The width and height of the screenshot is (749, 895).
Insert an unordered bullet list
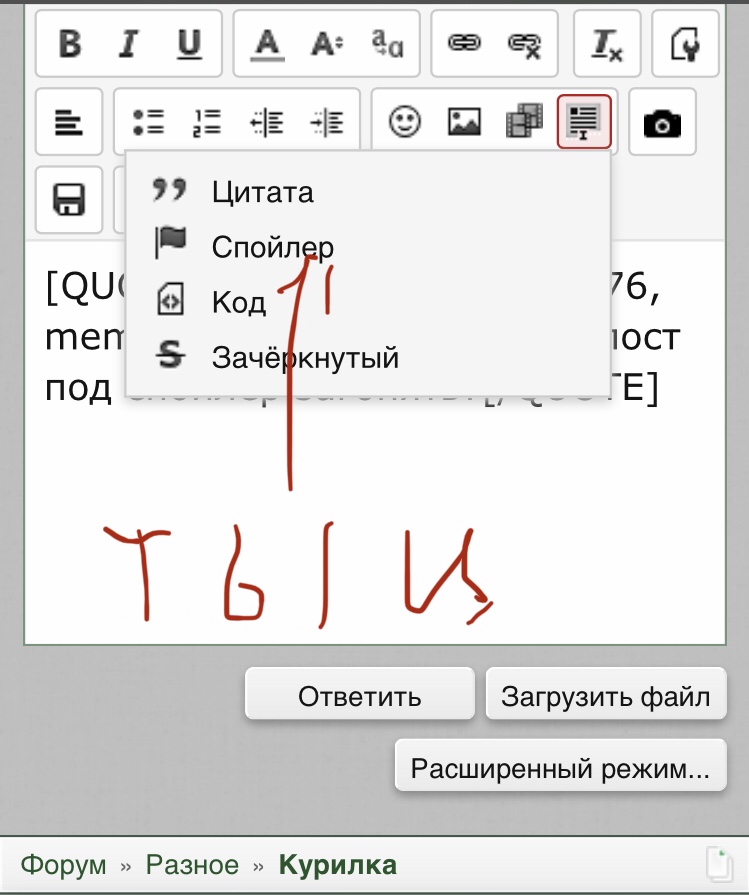[149, 123]
